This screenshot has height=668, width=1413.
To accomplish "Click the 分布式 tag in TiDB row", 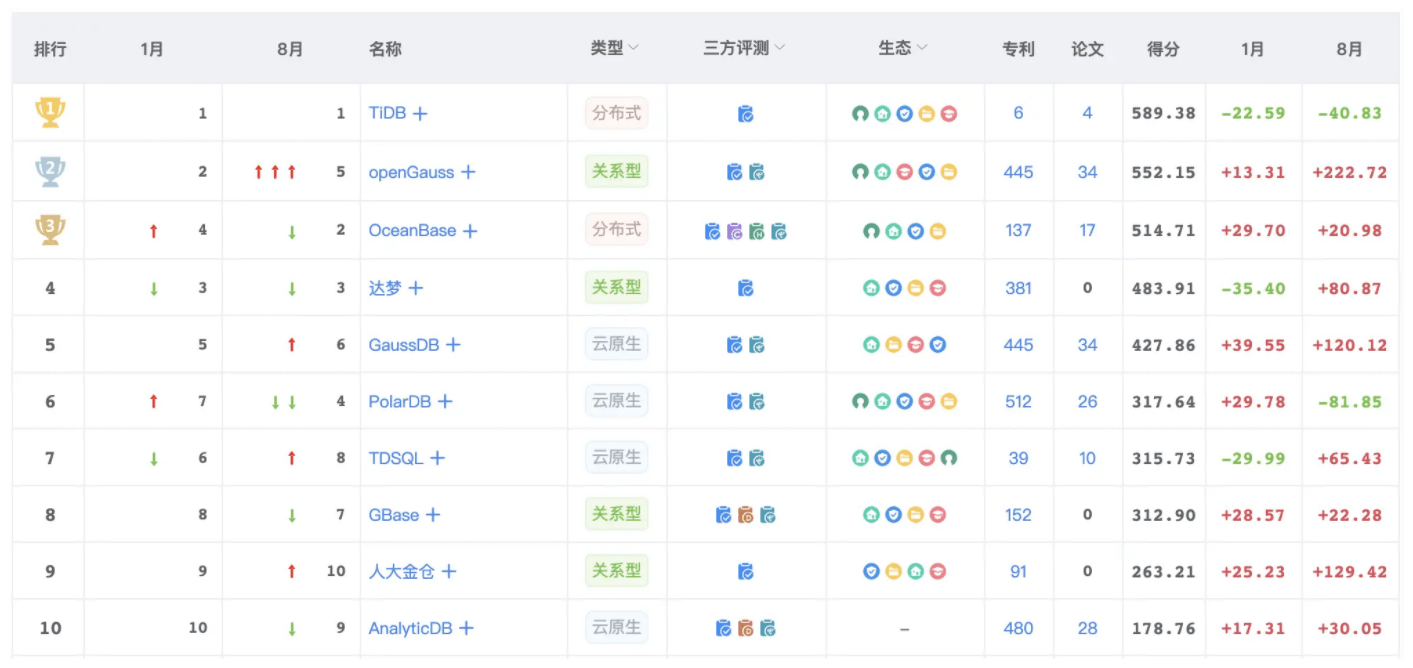I will [616, 113].
